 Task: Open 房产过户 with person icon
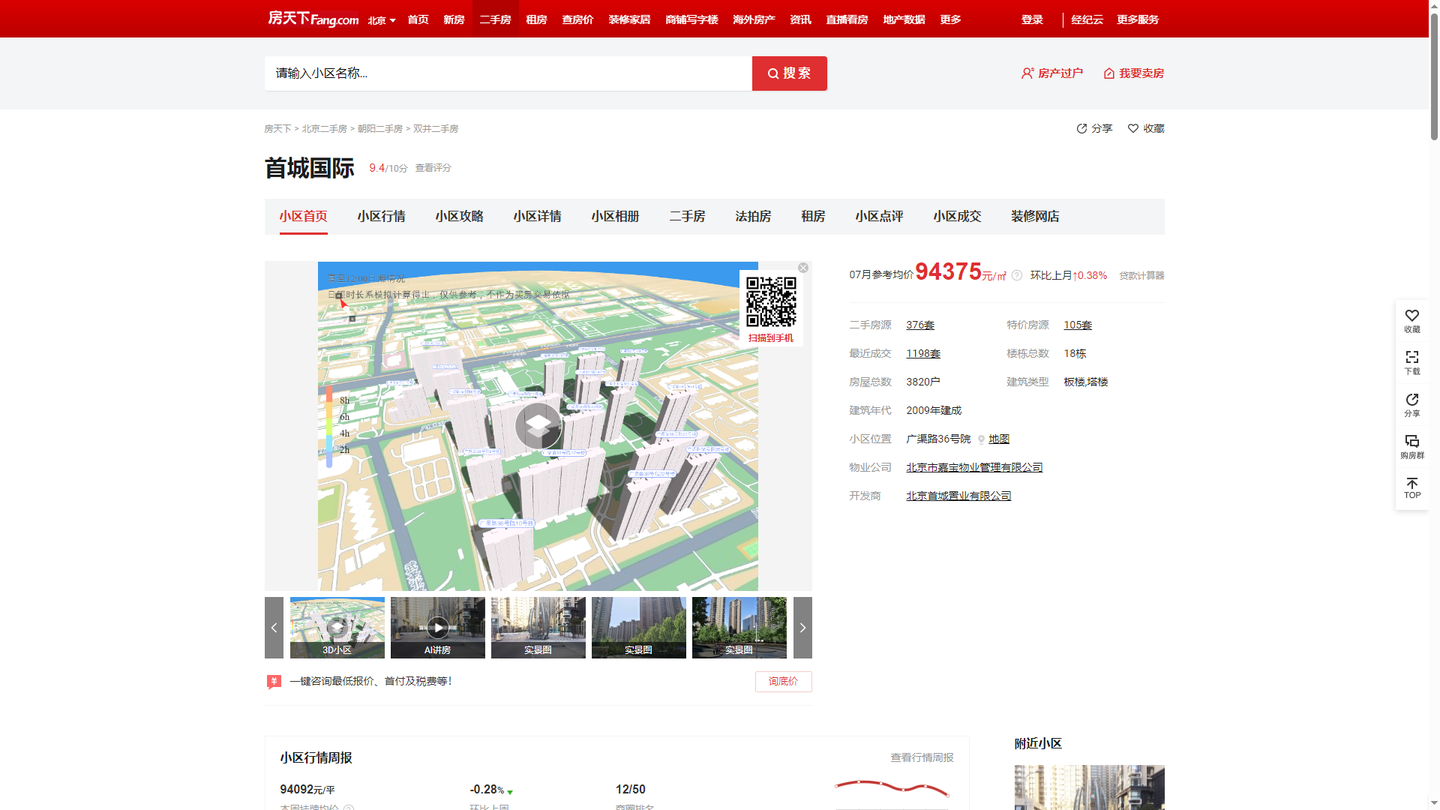point(1052,73)
